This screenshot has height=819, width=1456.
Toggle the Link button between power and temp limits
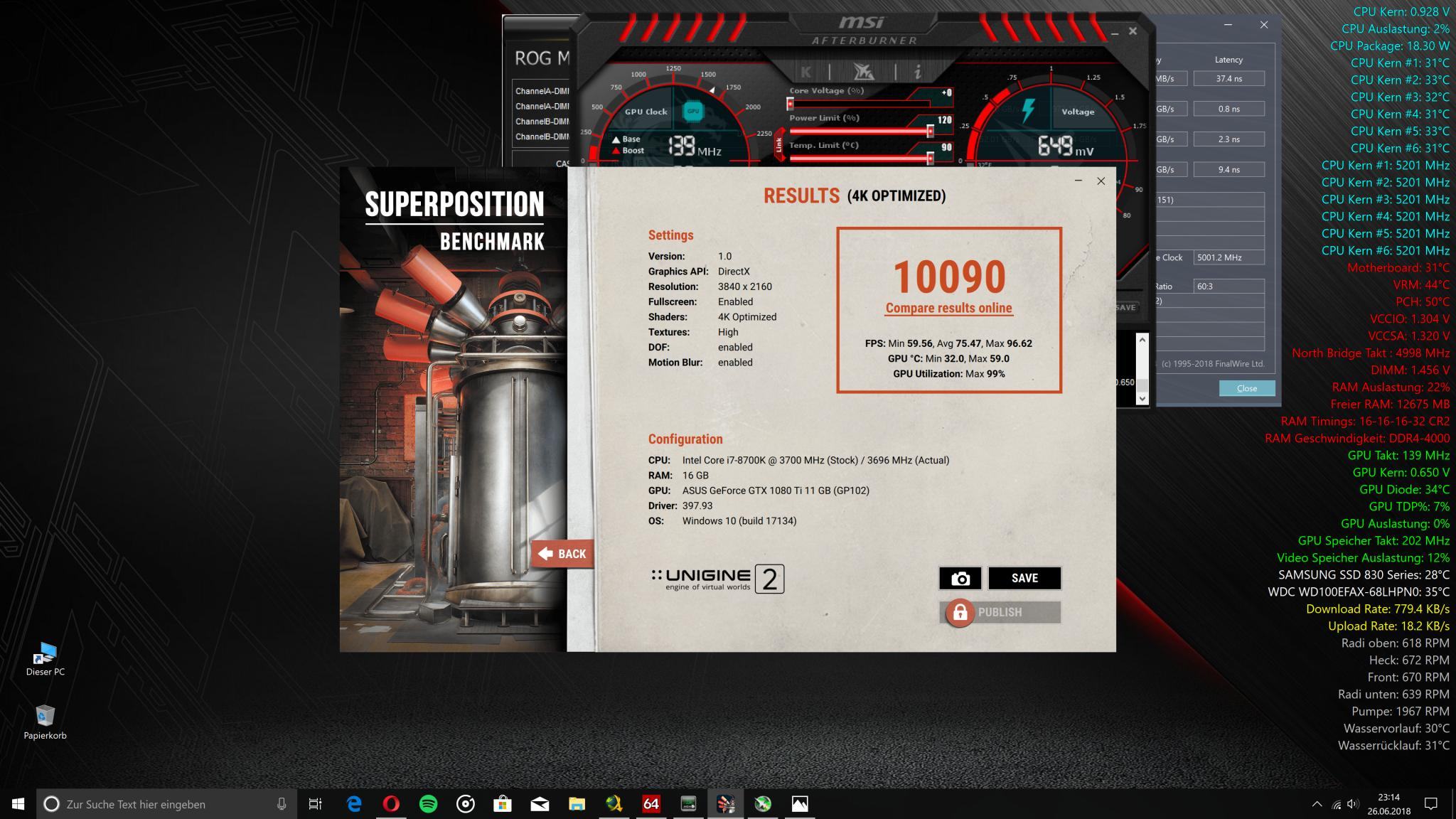point(779,145)
